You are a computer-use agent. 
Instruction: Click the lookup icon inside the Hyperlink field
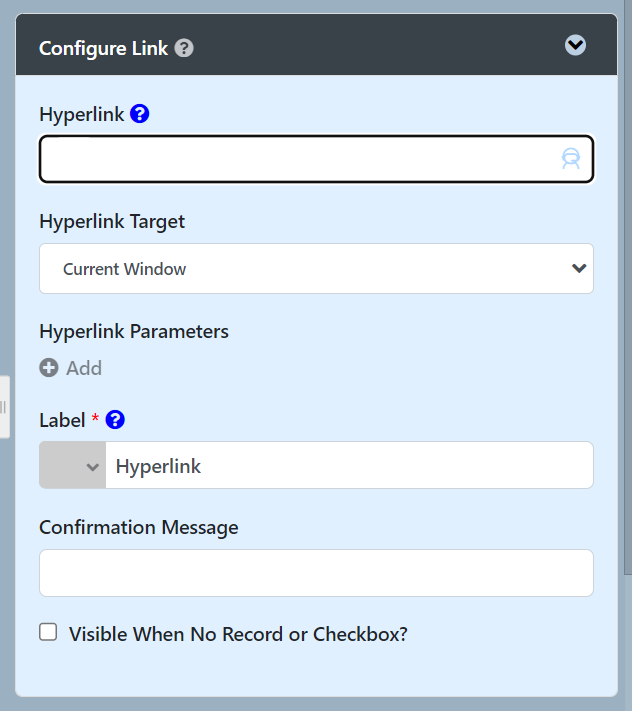570,159
